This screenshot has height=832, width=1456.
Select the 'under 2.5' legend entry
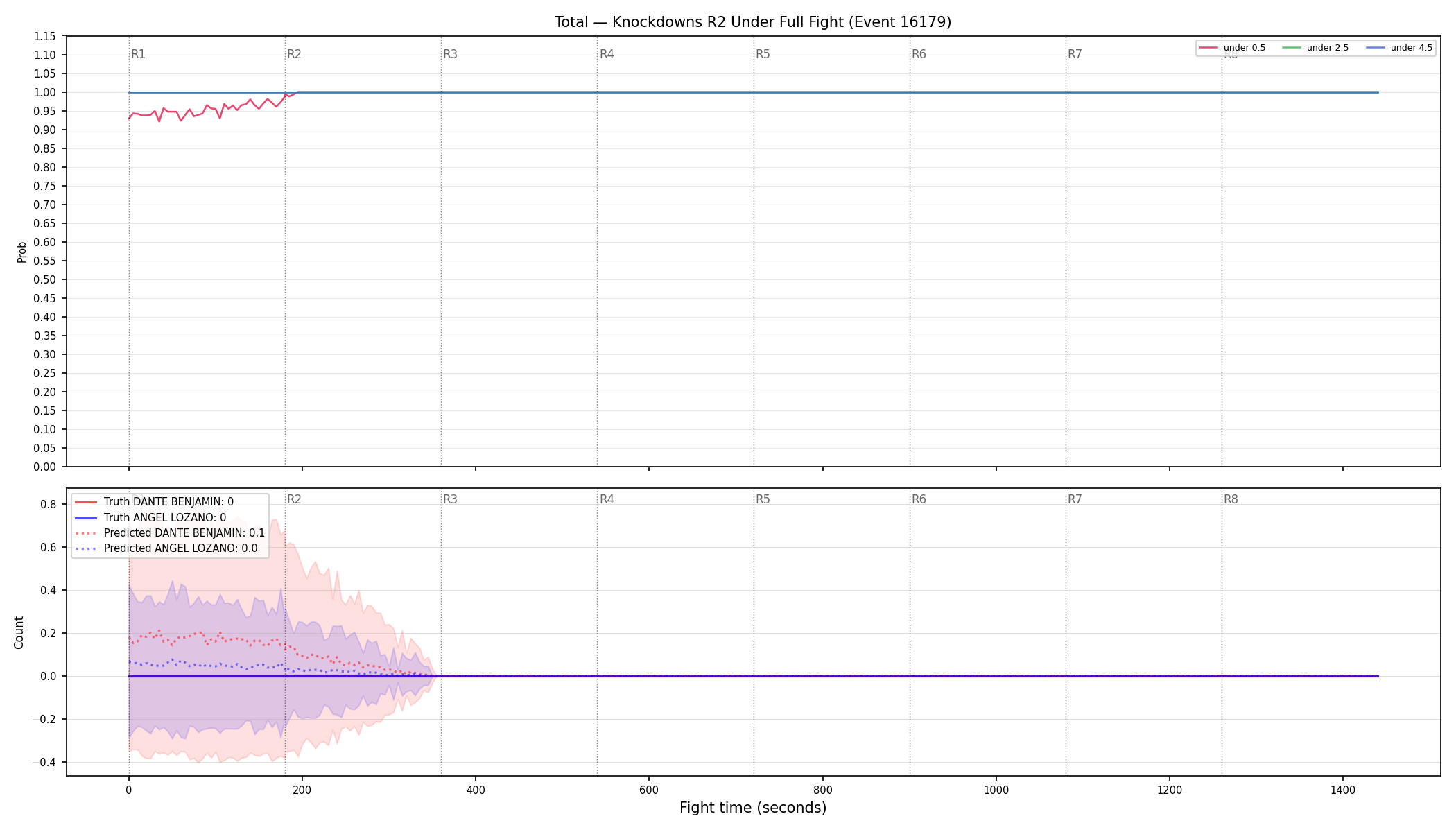pos(1317,48)
